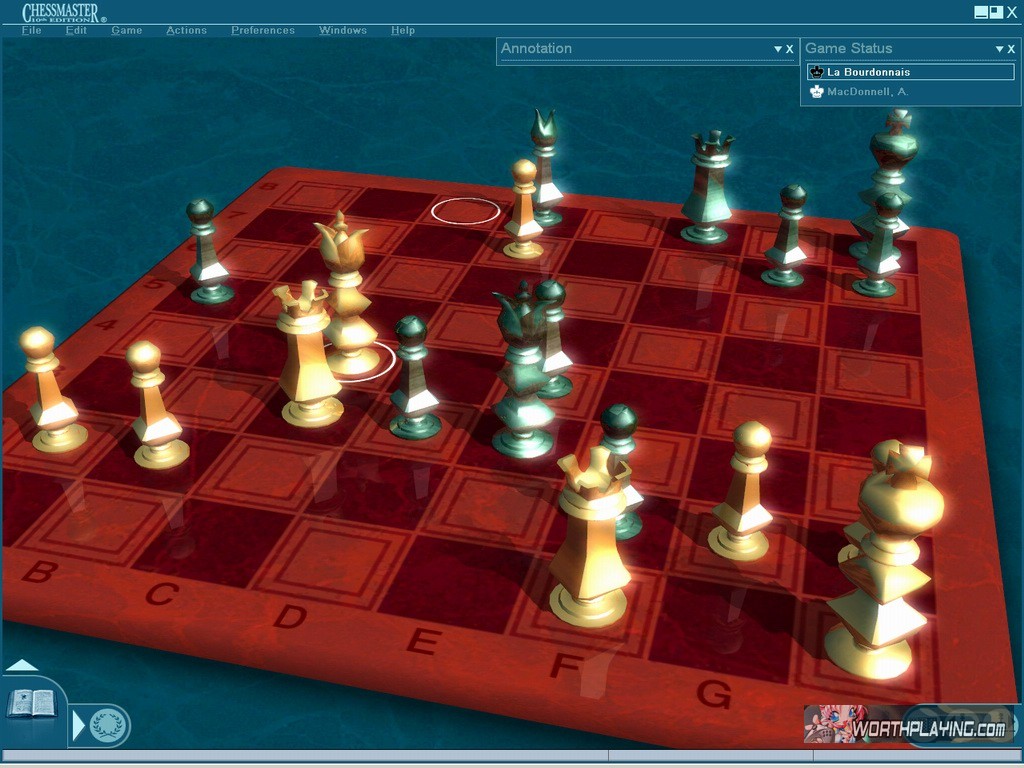The image size is (1024, 768).
Task: Open the Game Status dropdown arrow
Action: click(x=998, y=49)
